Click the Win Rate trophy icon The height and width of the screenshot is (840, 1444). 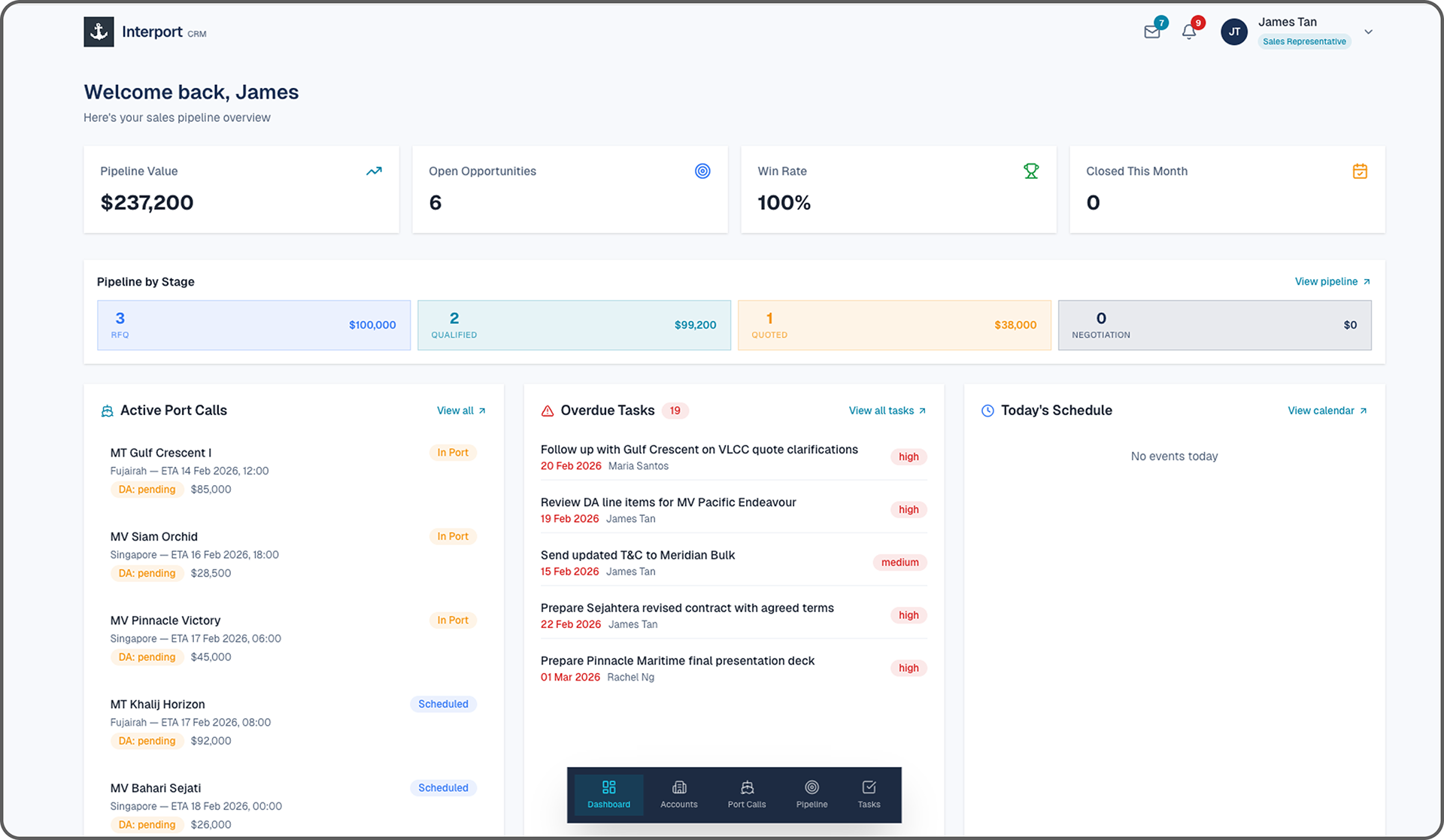(1031, 171)
